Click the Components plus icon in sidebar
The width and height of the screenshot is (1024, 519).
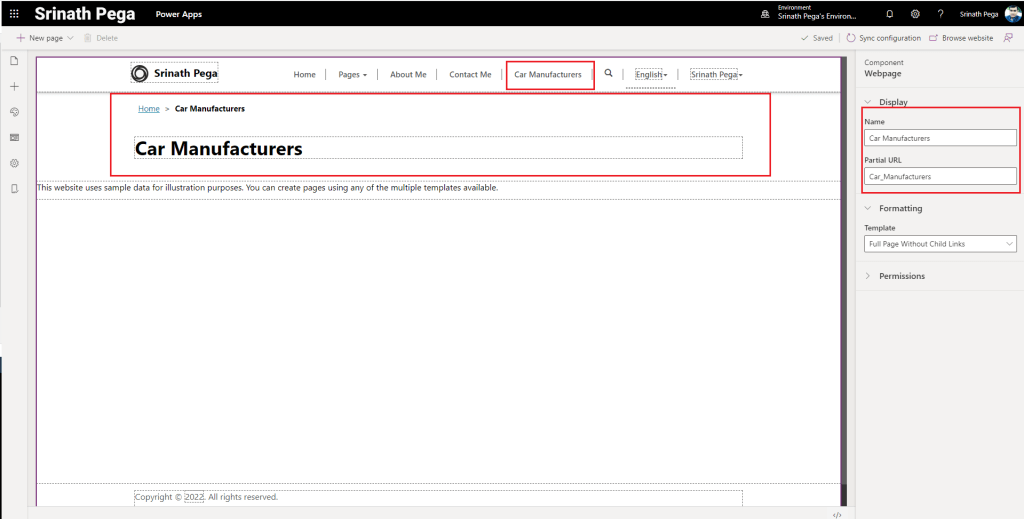pos(14,87)
